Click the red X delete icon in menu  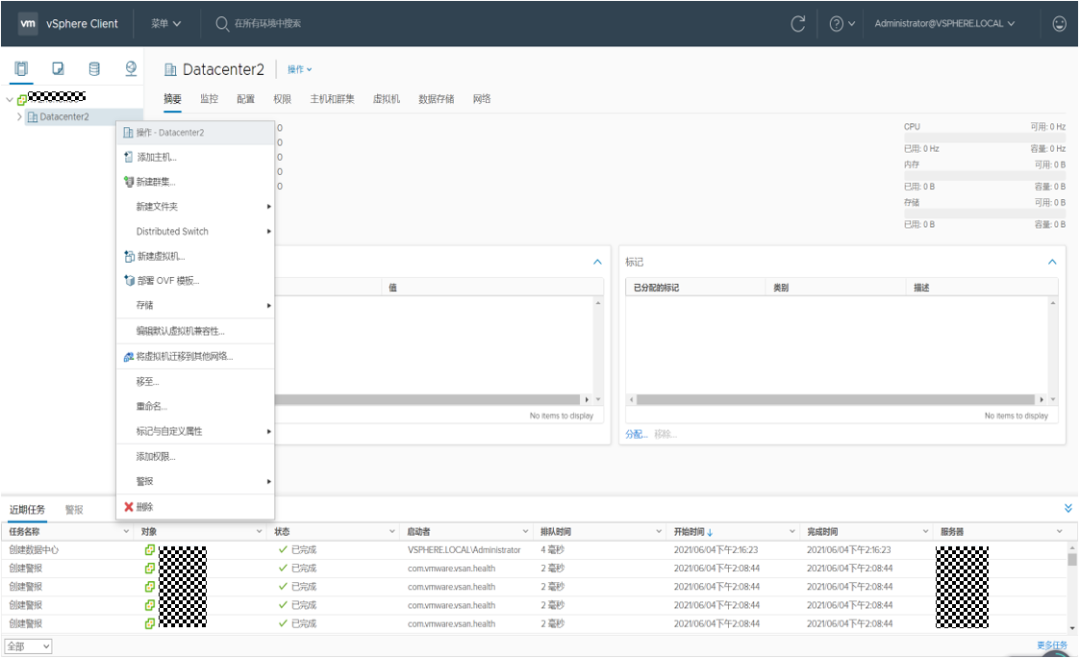pyautogui.click(x=128, y=507)
